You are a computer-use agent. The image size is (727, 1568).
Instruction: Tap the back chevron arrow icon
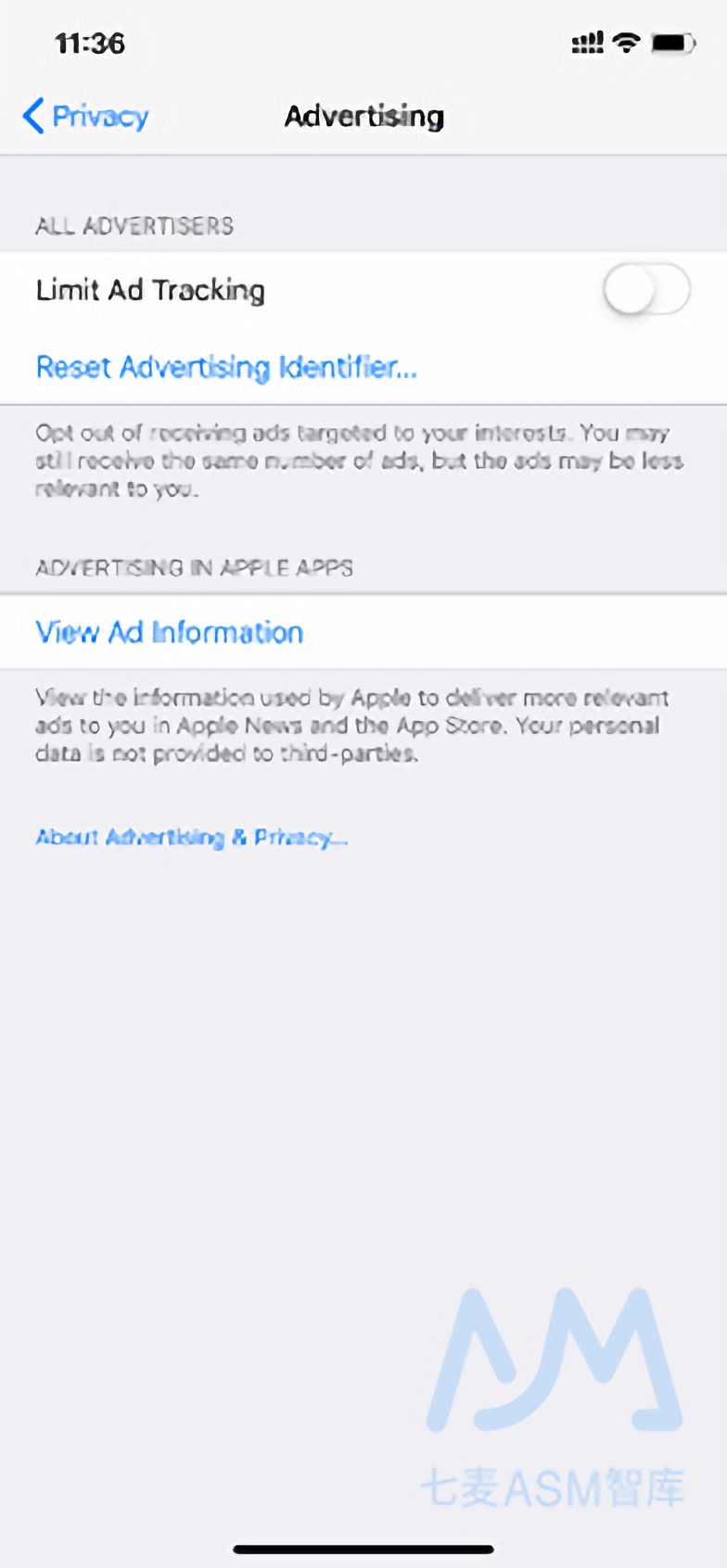coord(33,116)
